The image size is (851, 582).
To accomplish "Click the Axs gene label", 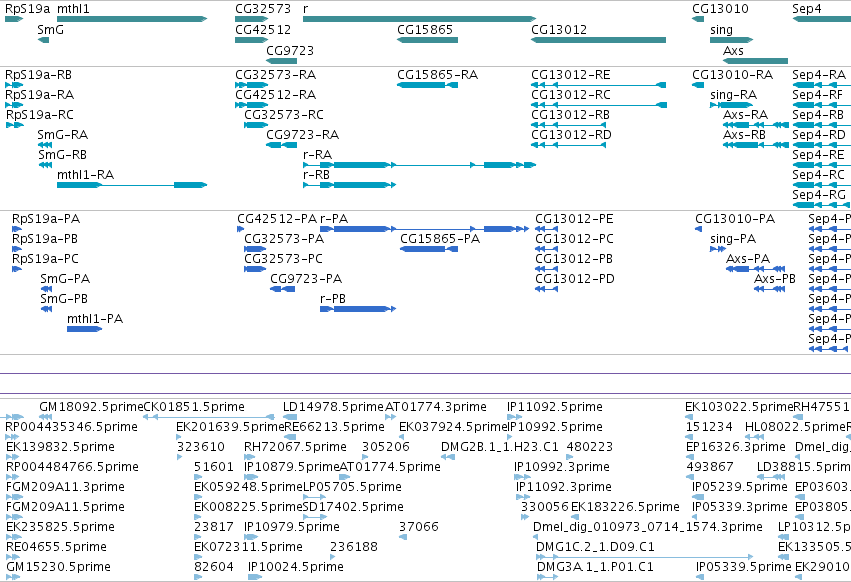I will [x=733, y=50].
